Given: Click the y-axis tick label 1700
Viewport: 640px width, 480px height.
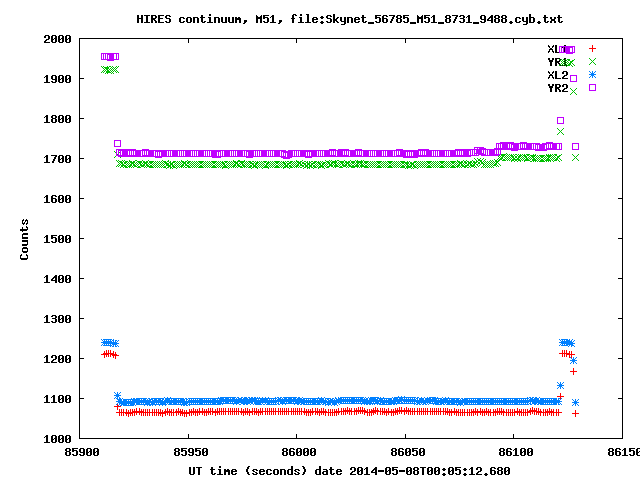Looking at the screenshot, I should coord(57,159).
